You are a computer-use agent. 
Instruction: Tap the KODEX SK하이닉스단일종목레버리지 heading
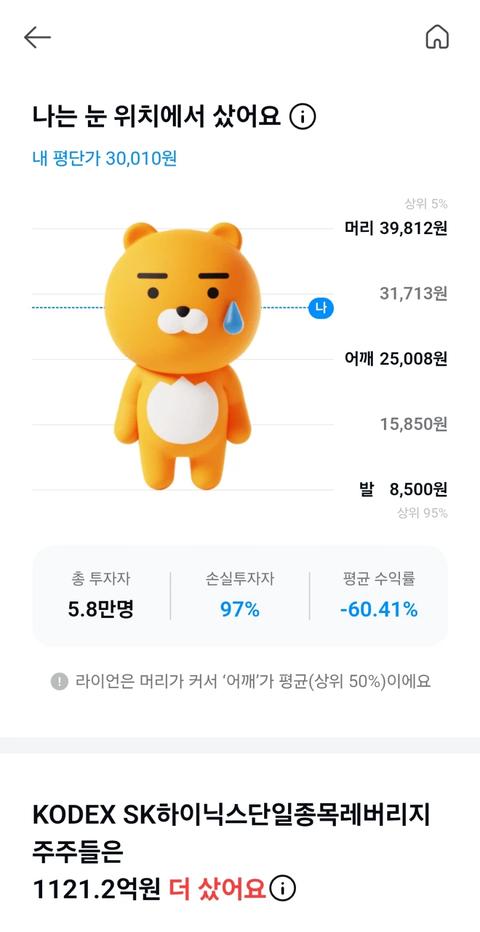tap(231, 816)
